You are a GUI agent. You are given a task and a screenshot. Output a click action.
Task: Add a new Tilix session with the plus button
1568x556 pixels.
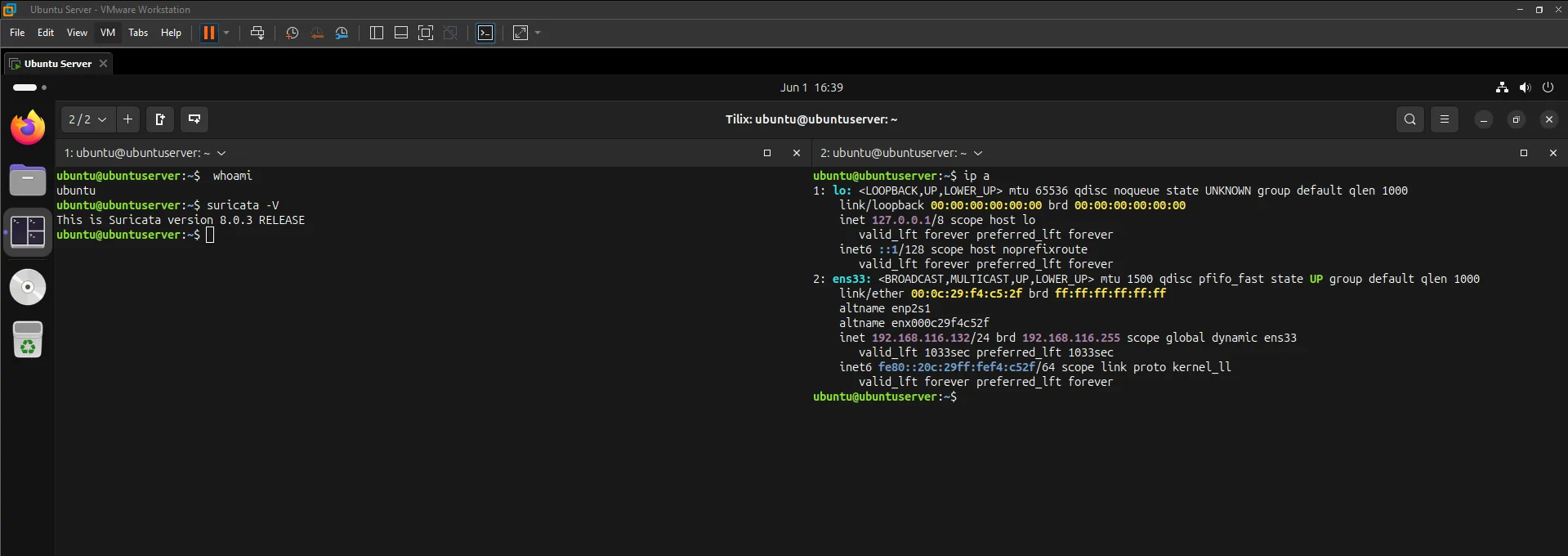point(127,119)
